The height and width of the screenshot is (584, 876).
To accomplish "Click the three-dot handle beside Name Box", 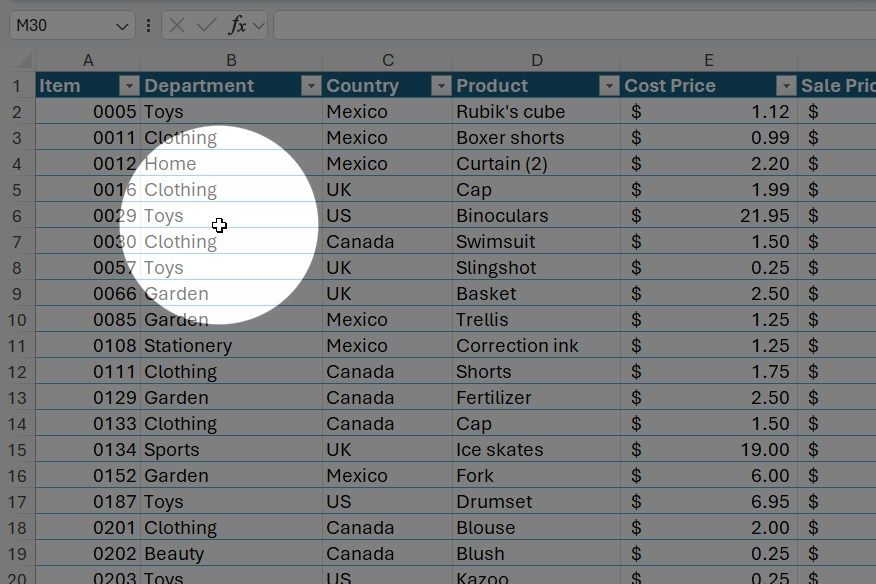I will click(x=148, y=25).
